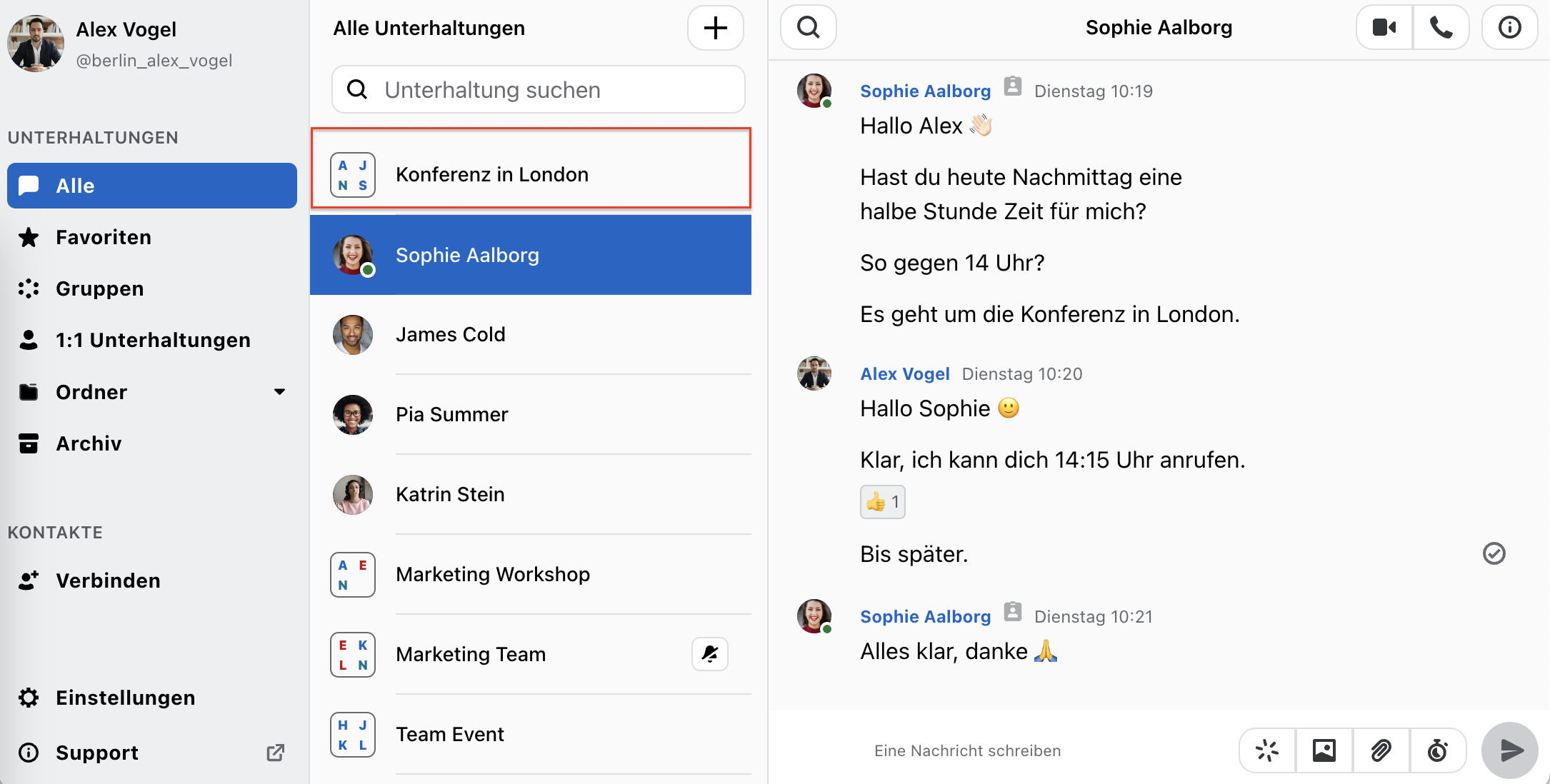Click the @berlin_alex_vogel username
1550x784 pixels.
click(154, 61)
